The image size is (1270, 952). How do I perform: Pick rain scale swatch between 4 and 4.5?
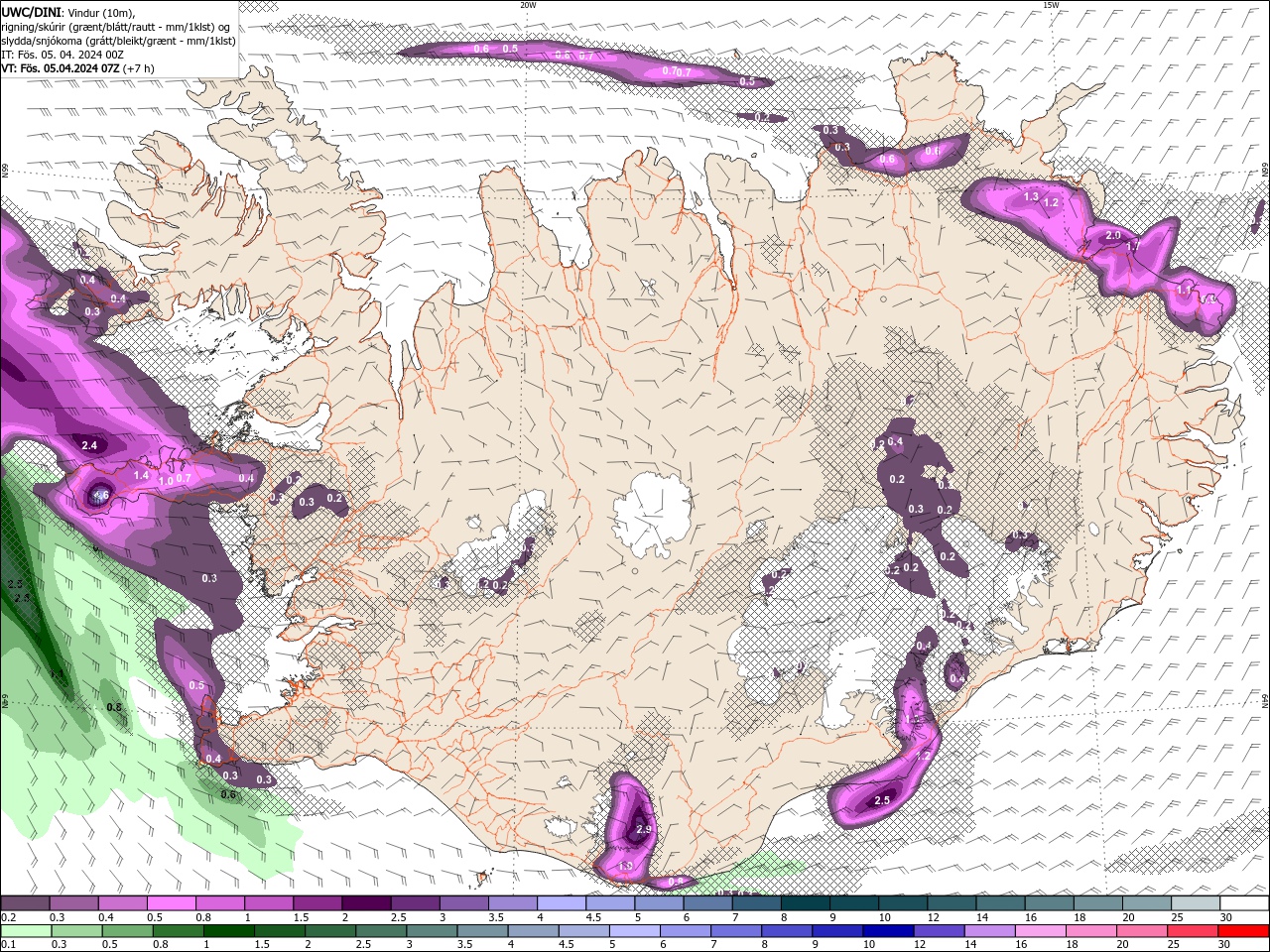pyautogui.click(x=533, y=930)
